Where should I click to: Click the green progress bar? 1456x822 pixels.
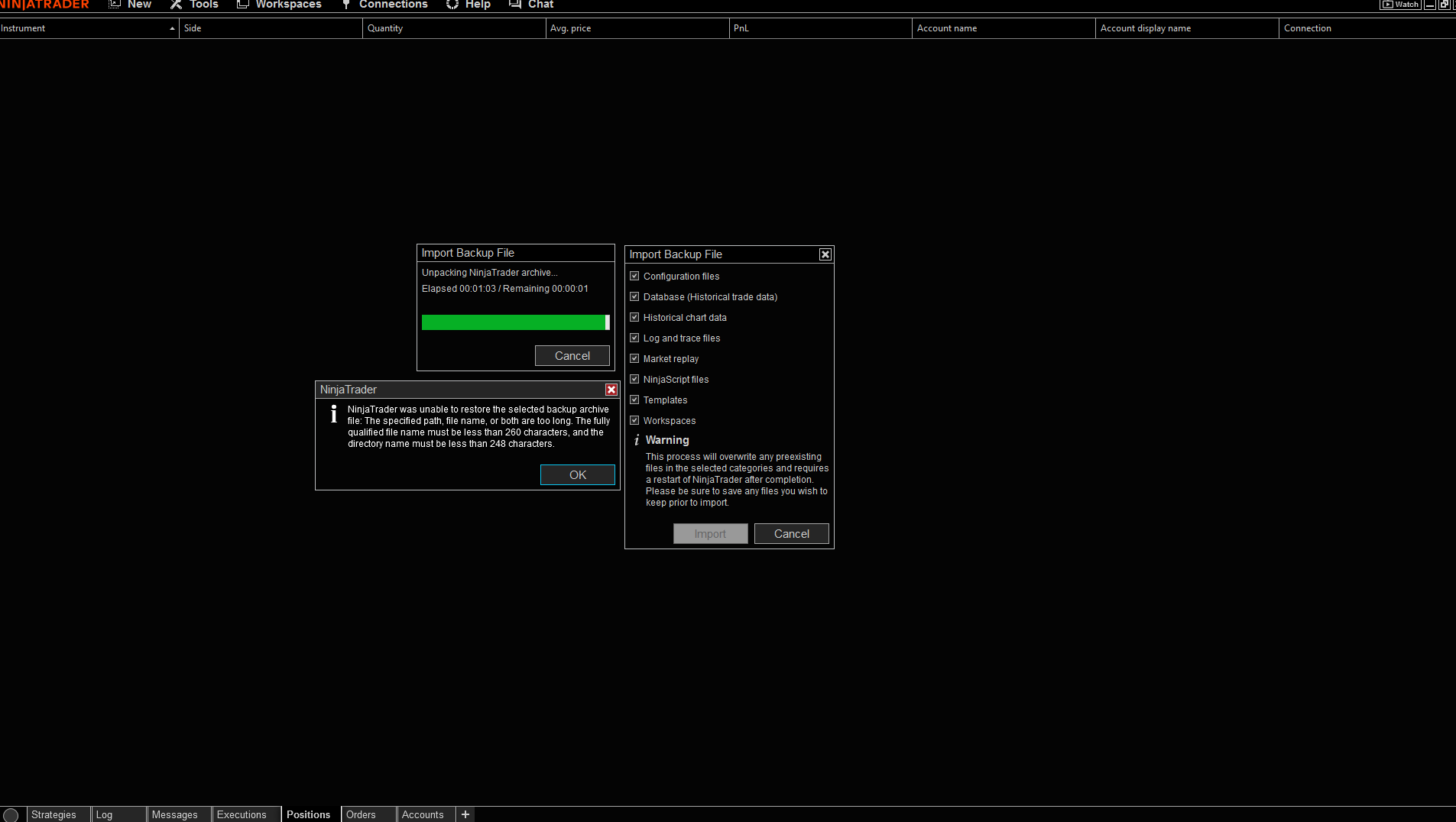pos(512,322)
